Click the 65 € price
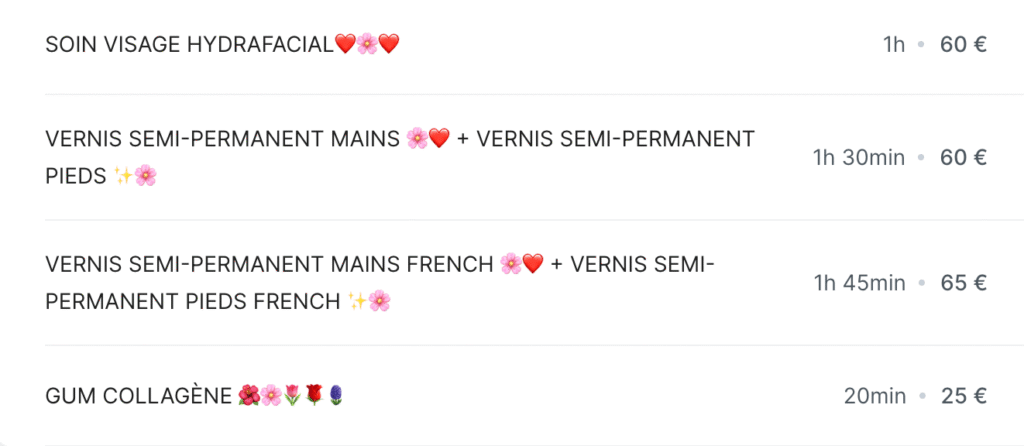 tap(963, 283)
